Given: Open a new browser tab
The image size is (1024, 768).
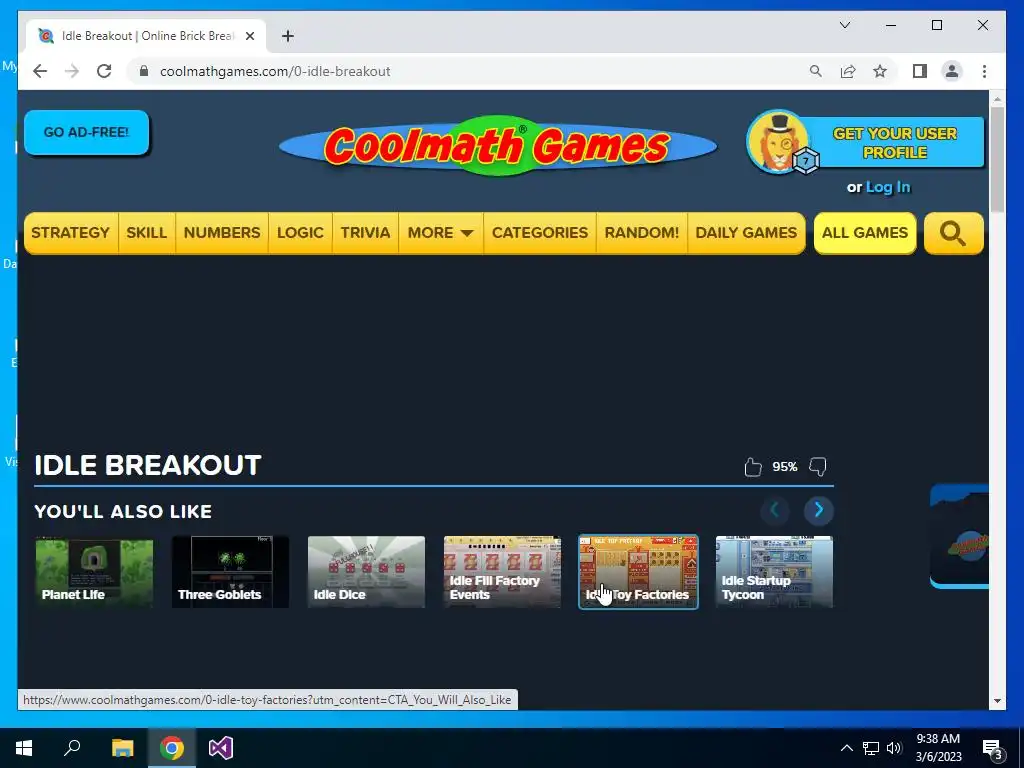Looking at the screenshot, I should (x=288, y=36).
